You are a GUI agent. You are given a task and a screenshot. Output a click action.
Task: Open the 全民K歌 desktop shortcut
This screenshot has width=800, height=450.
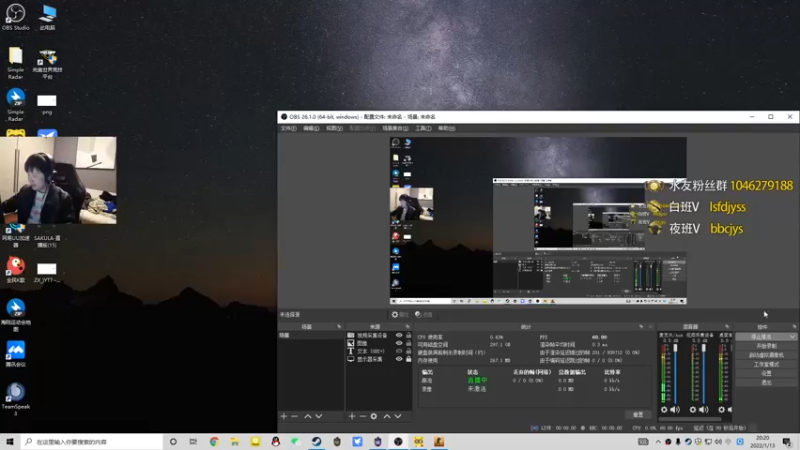15,270
